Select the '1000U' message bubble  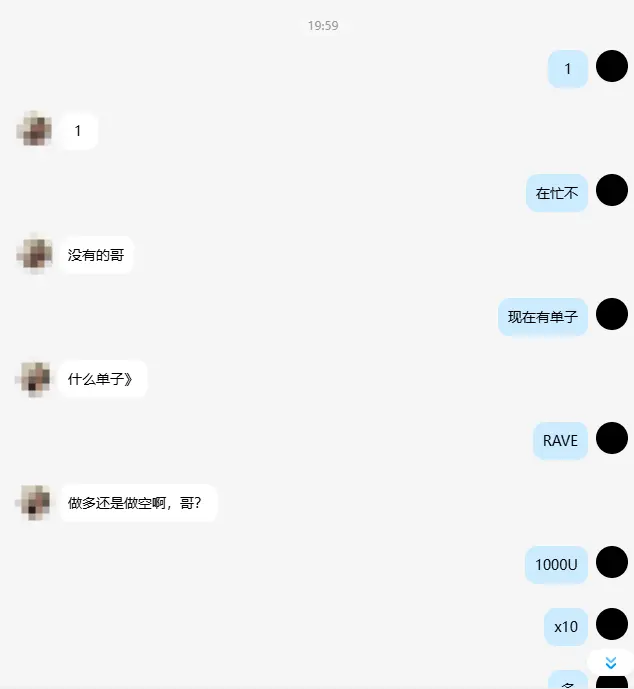pos(556,565)
